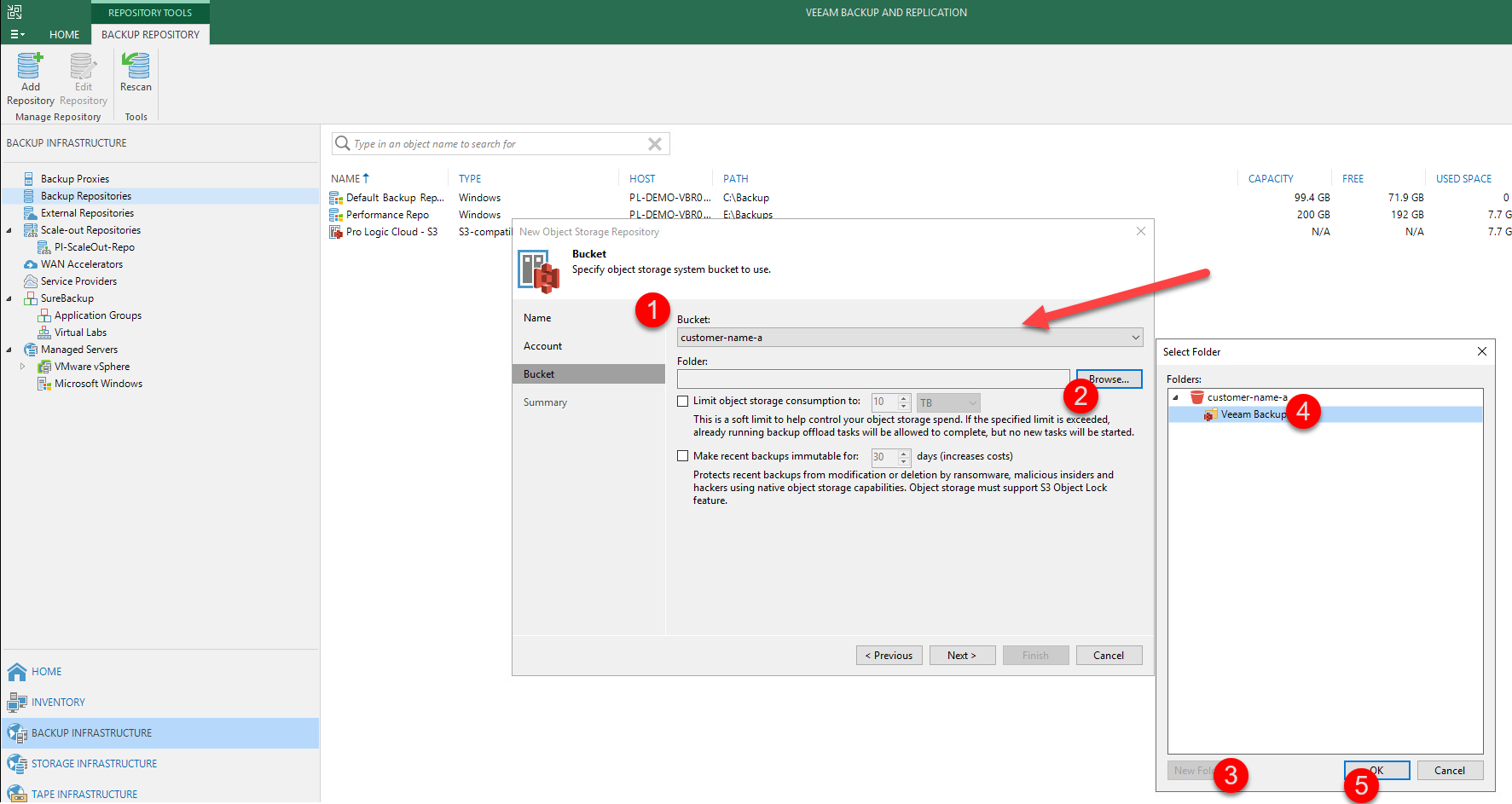
Task: Click OK in Select Folder dialog
Action: pos(1376,771)
